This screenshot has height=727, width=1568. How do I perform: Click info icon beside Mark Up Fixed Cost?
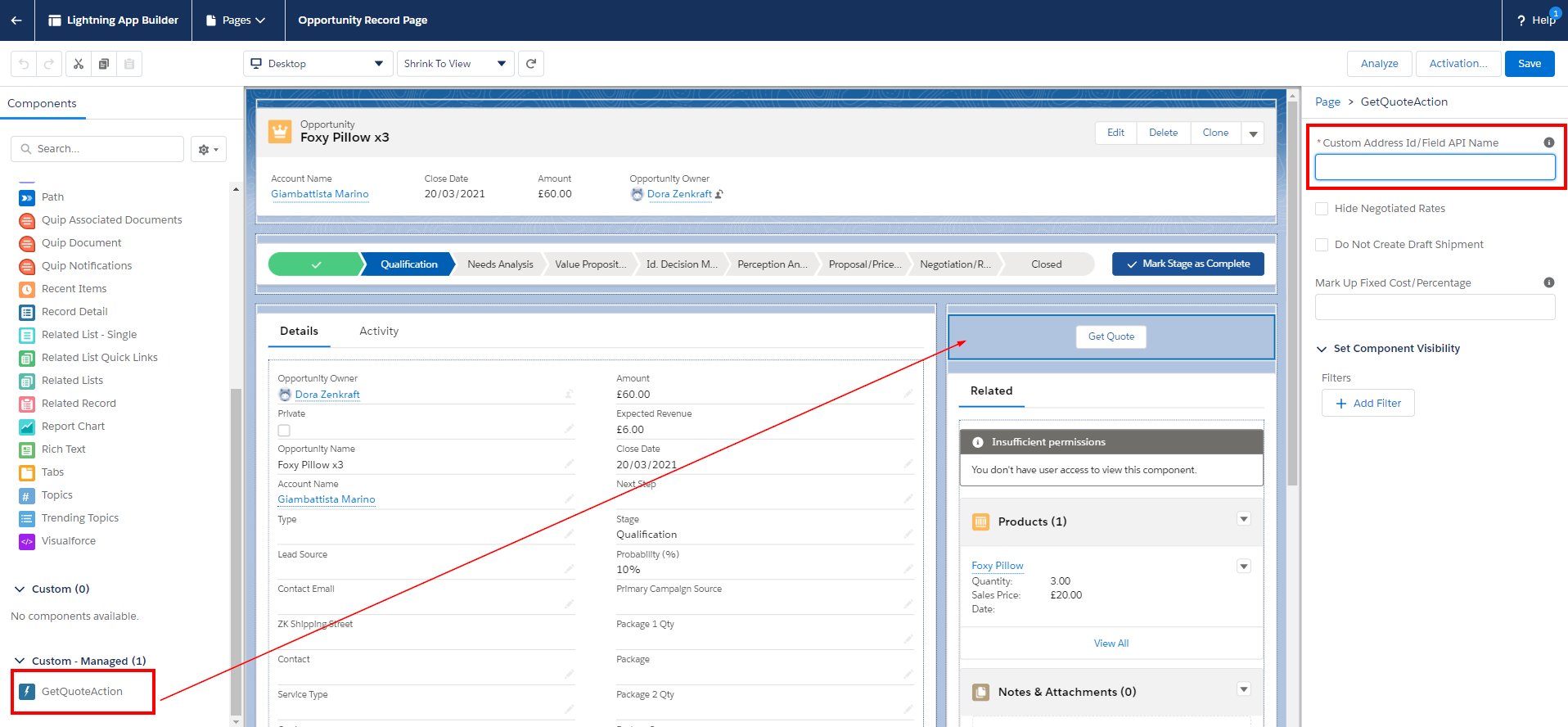click(x=1549, y=282)
